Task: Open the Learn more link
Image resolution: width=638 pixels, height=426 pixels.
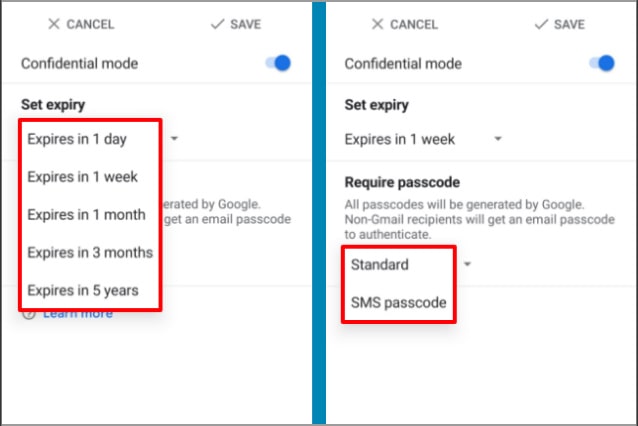Action: 78,315
